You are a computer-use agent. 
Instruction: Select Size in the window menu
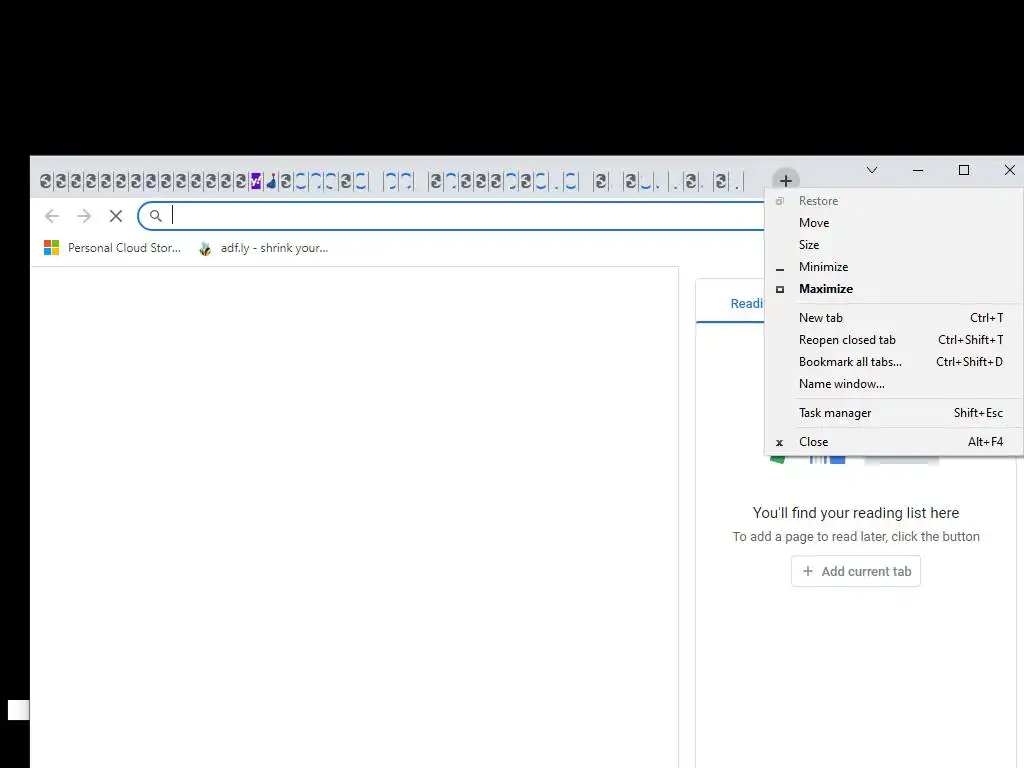coord(893,245)
